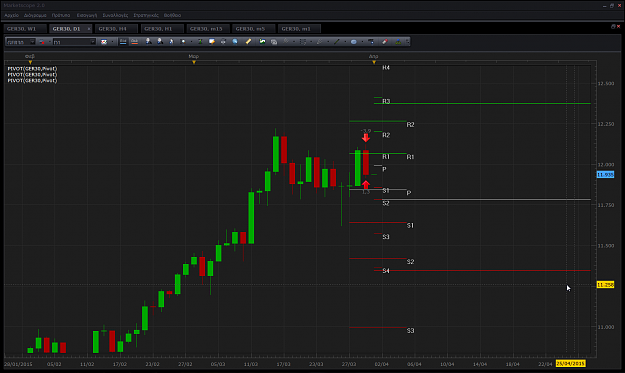Select the R4 pivot level label
625x373 pixels.
click(386, 68)
